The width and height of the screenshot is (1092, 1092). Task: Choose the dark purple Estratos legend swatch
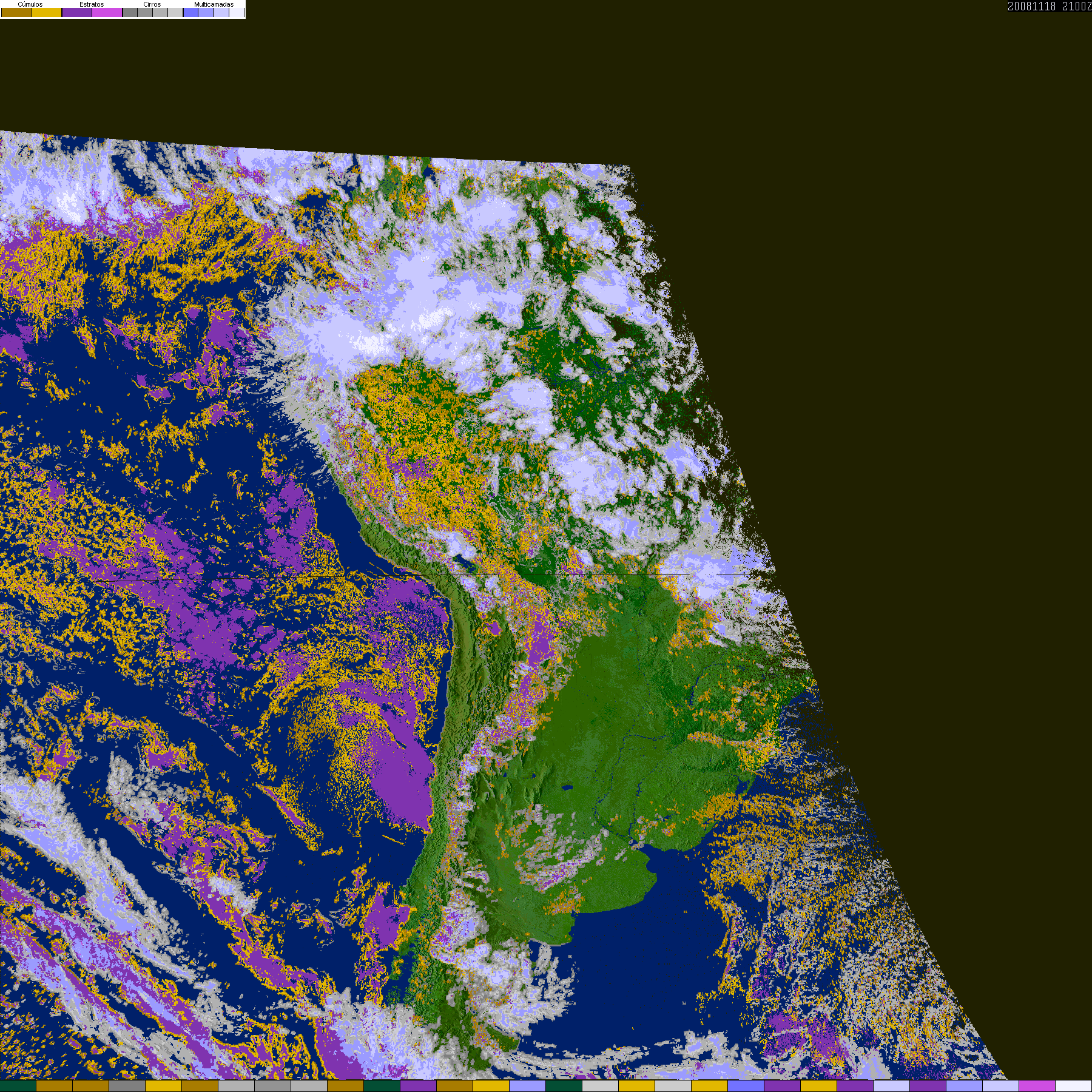[x=77, y=13]
